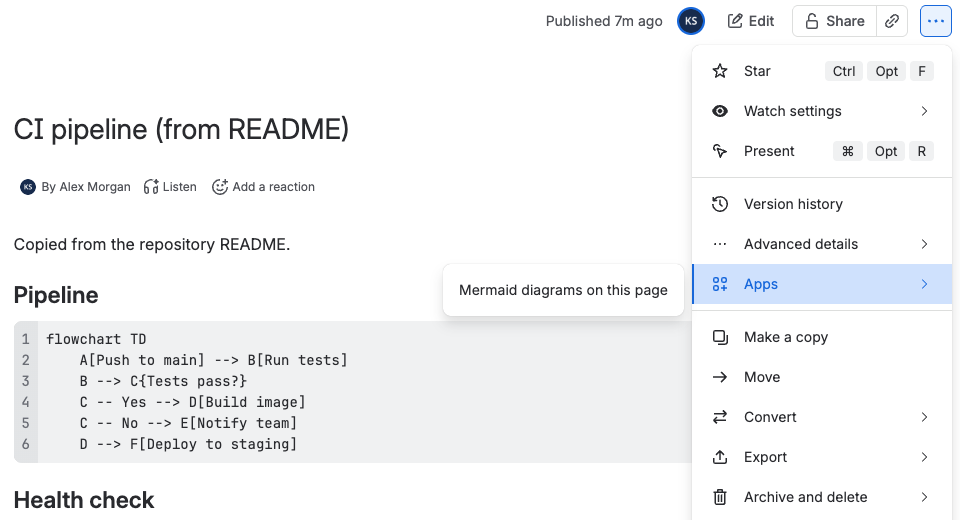Click the Convert swap-arrows icon
The image size is (960, 520).
click(720, 417)
